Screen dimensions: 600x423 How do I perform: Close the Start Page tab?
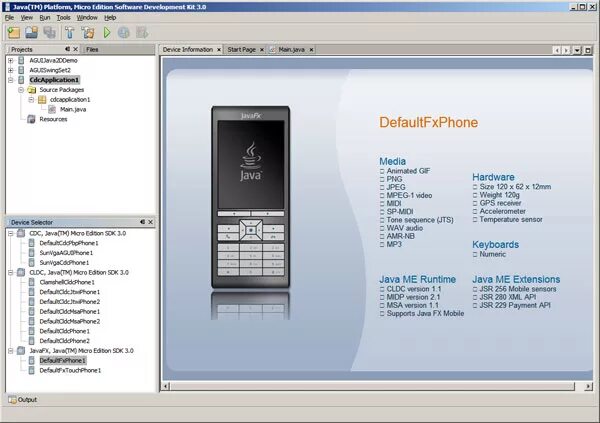point(262,50)
